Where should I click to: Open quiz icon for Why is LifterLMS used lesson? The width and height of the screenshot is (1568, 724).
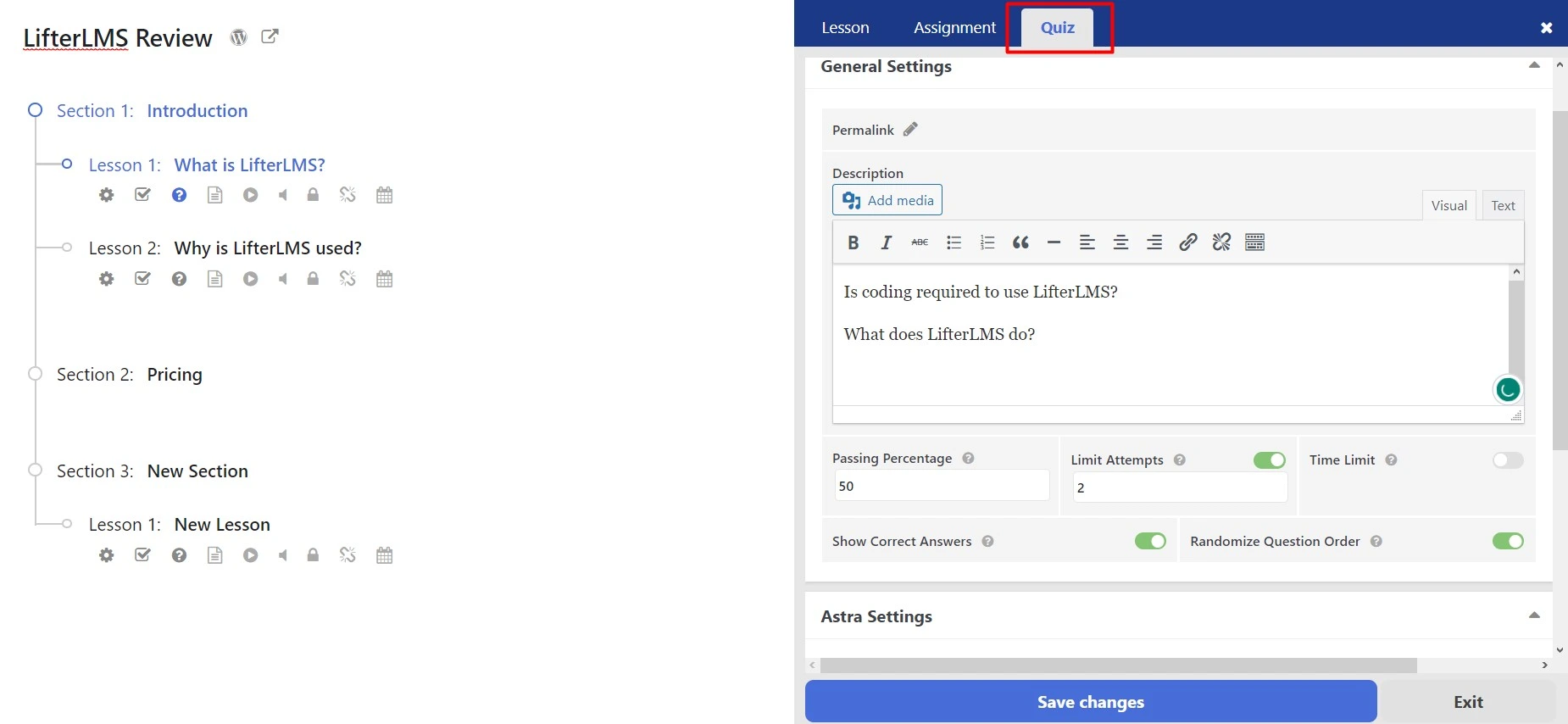[x=179, y=279]
